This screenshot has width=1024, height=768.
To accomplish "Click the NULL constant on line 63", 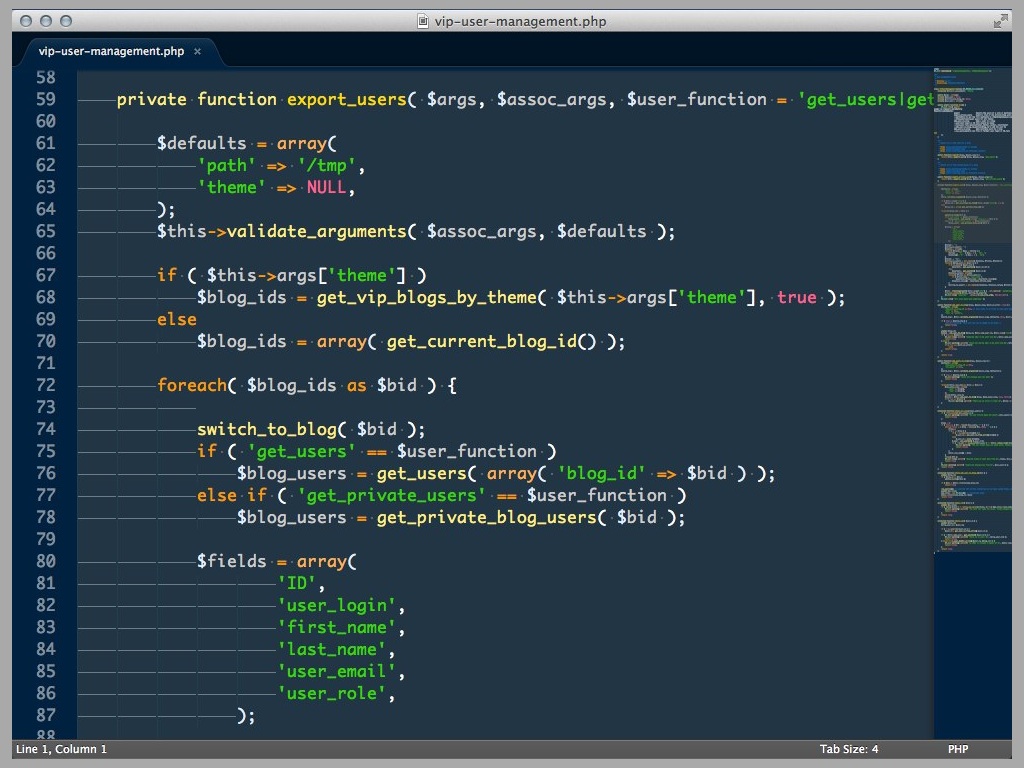I will coord(327,188).
